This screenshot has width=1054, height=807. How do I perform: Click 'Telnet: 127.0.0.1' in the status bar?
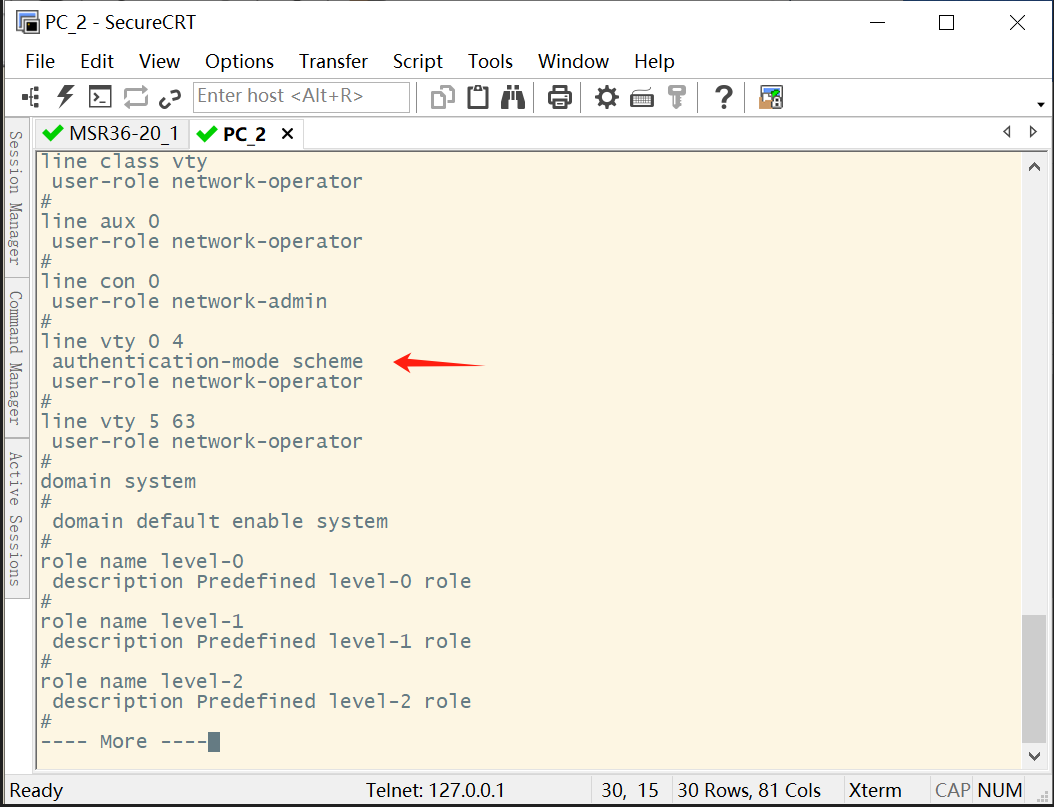pyautogui.click(x=435, y=790)
